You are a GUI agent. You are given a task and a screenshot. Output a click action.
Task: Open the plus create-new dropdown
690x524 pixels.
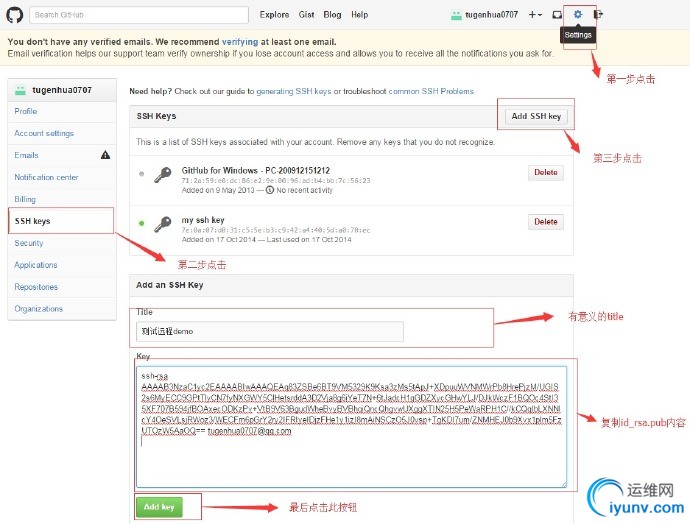(x=535, y=15)
